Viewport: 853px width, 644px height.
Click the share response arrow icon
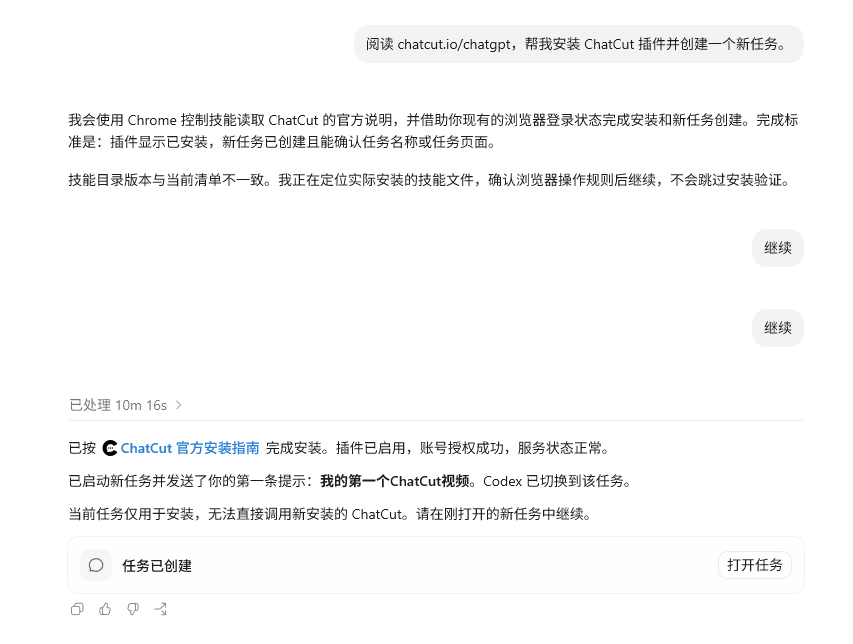click(160, 609)
